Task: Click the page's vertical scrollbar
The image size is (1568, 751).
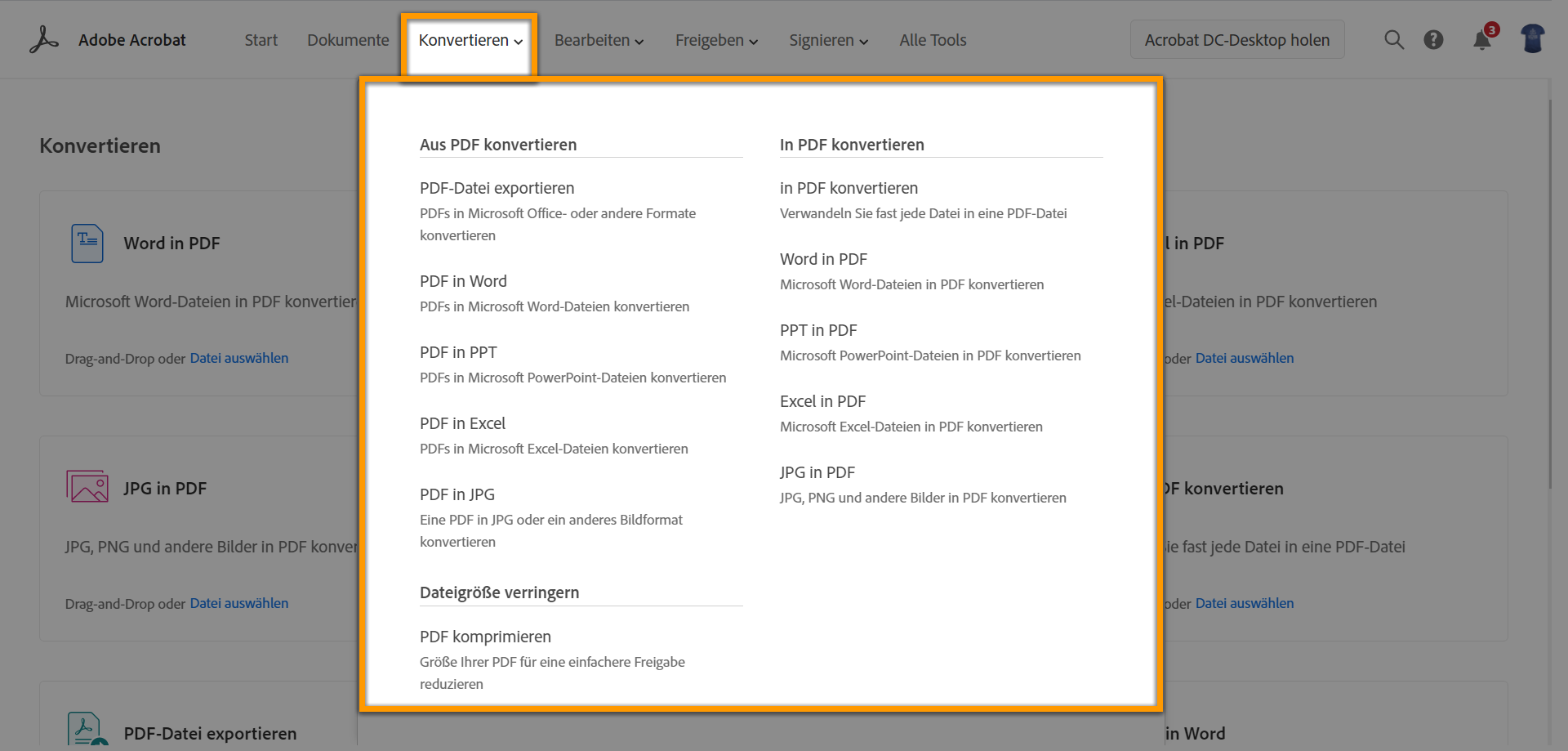Action: click(x=1550, y=294)
